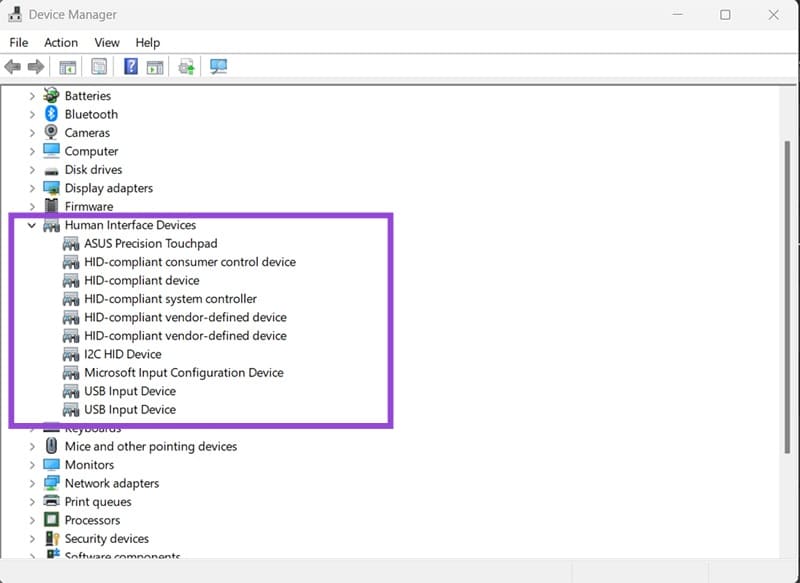The width and height of the screenshot is (800, 583).
Task: Expand the Bluetooth category
Action: pos(32,114)
